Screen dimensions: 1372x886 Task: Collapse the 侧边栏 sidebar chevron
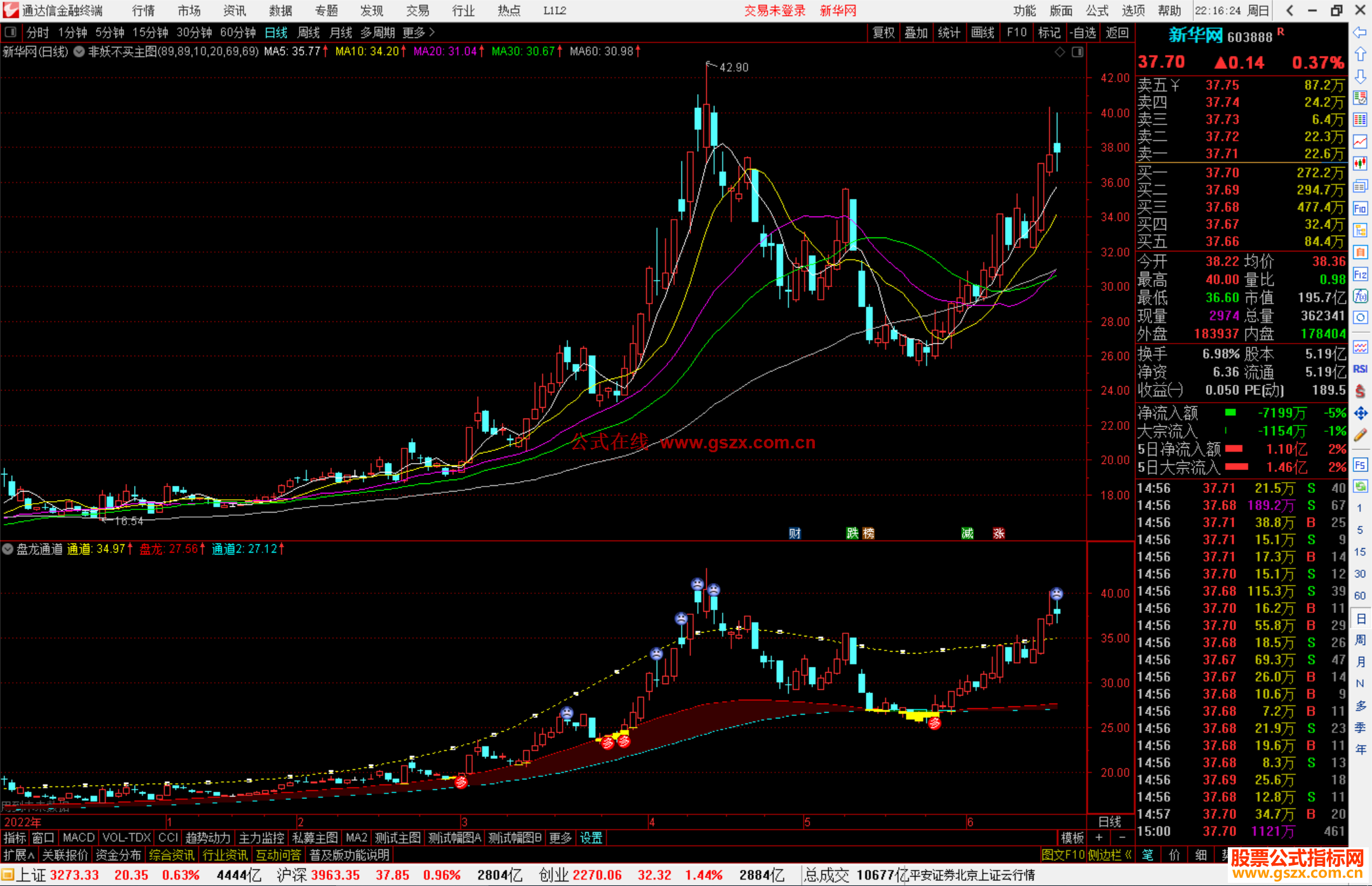[x=1129, y=855]
